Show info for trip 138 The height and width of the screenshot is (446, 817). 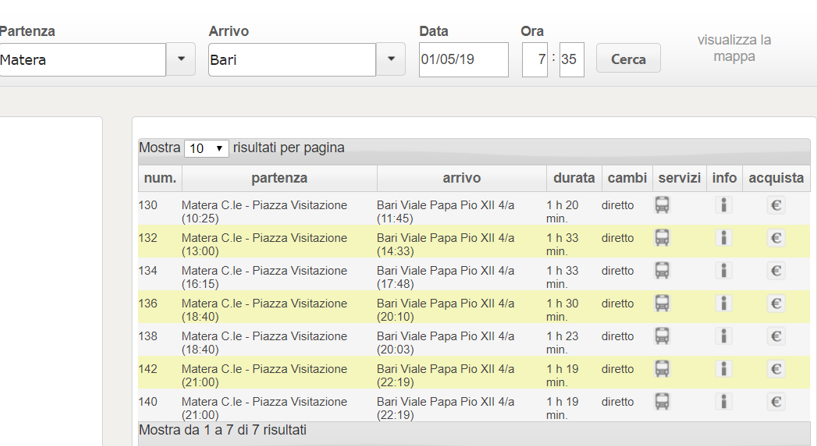[x=723, y=337]
